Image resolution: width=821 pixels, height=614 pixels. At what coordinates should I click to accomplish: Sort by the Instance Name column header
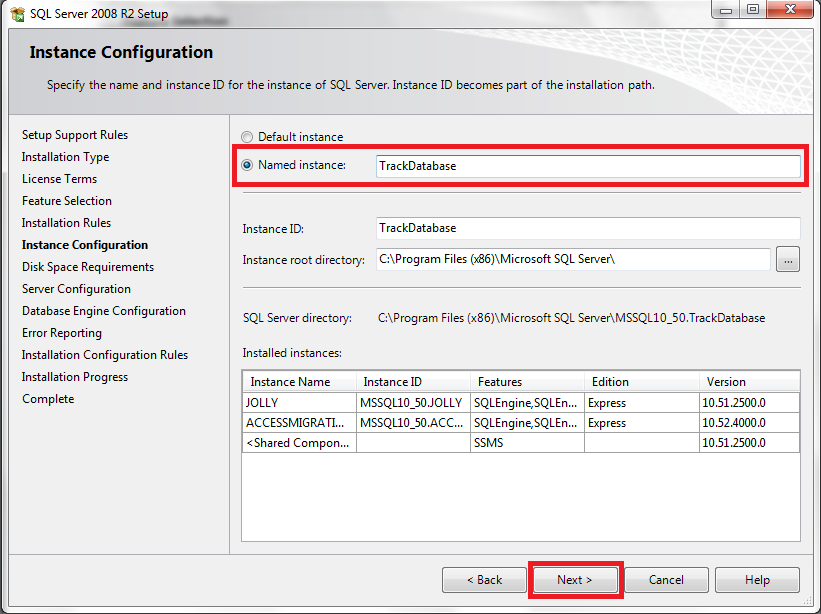pyautogui.click(x=299, y=382)
